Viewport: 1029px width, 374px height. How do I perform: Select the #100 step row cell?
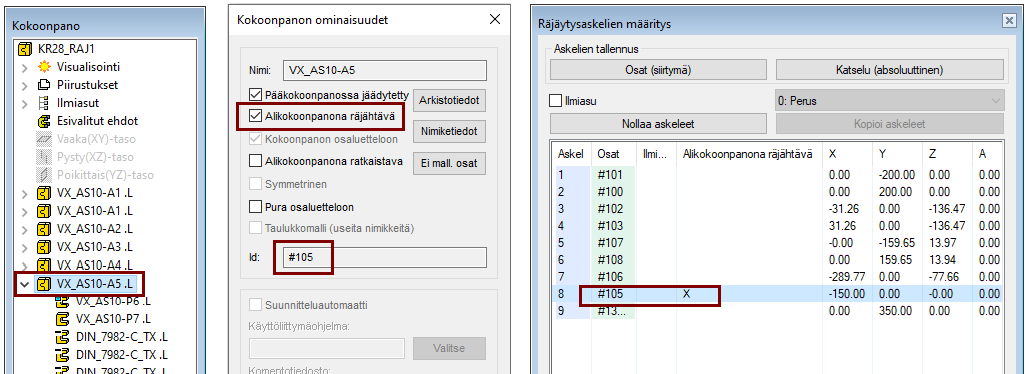[614, 192]
